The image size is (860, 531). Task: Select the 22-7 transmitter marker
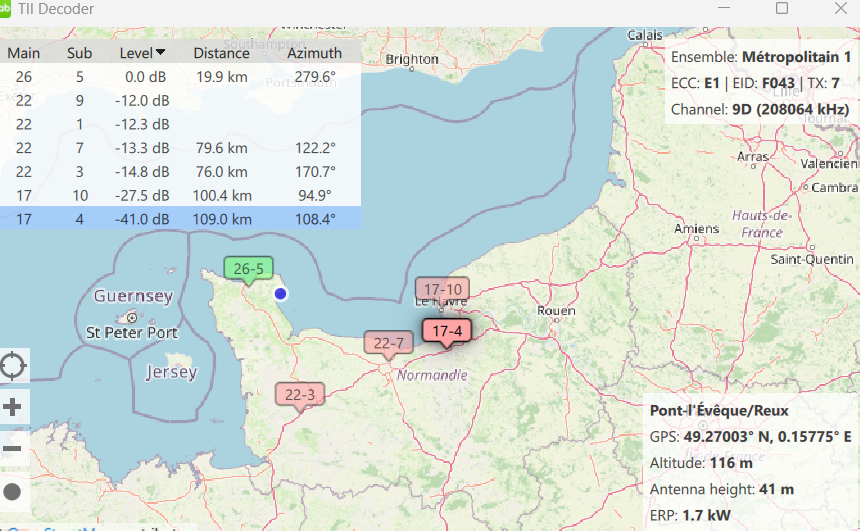click(x=389, y=344)
